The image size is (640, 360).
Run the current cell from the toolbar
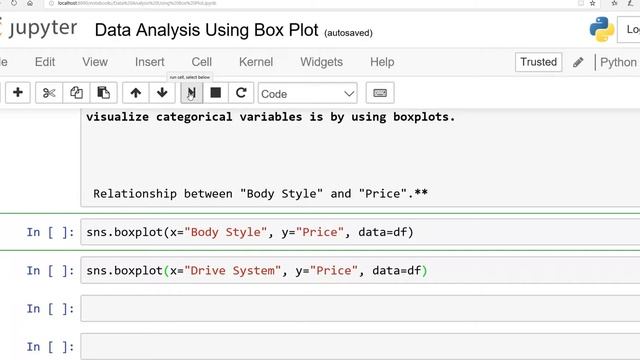pyautogui.click(x=191, y=93)
